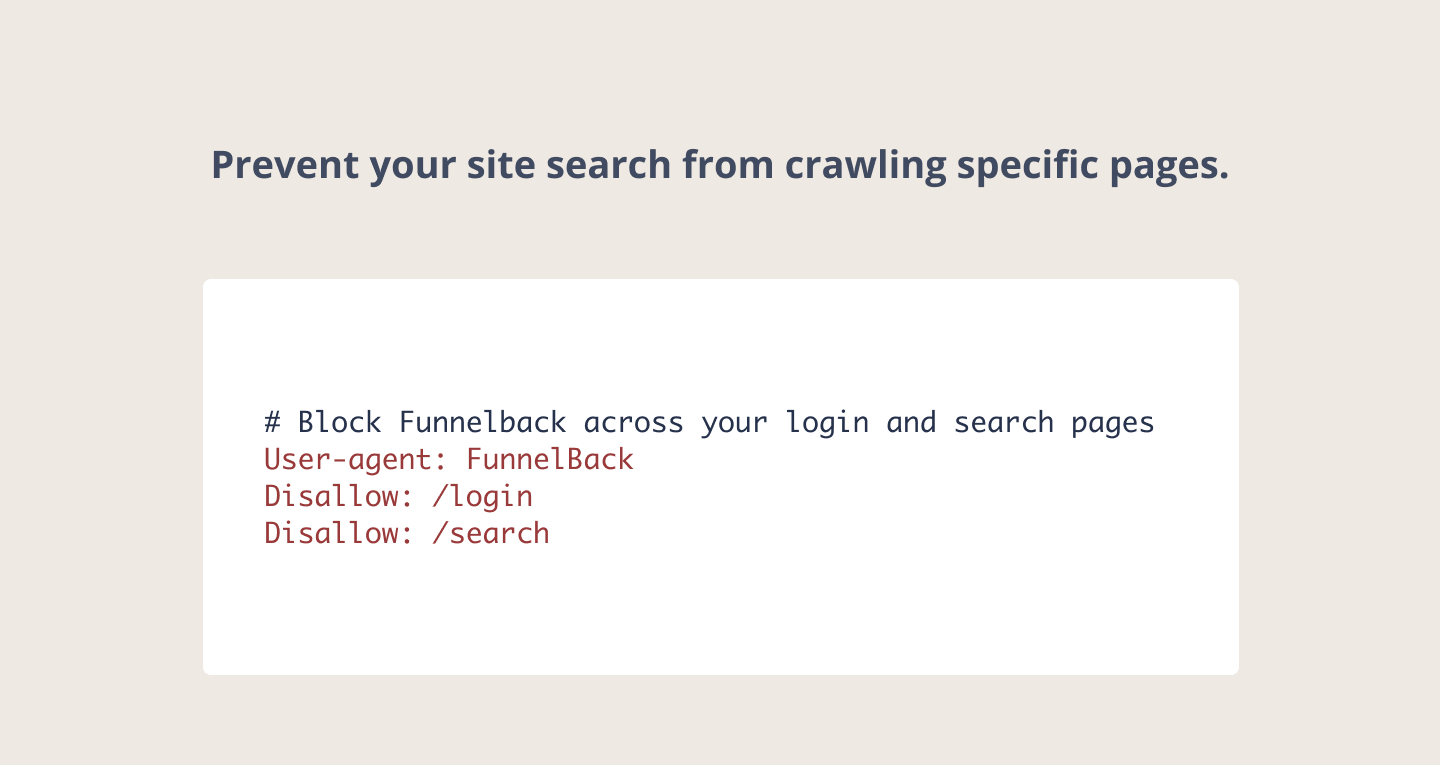The image size is (1440, 765).
Task: Click the first Disallow: label
Action: 339,496
